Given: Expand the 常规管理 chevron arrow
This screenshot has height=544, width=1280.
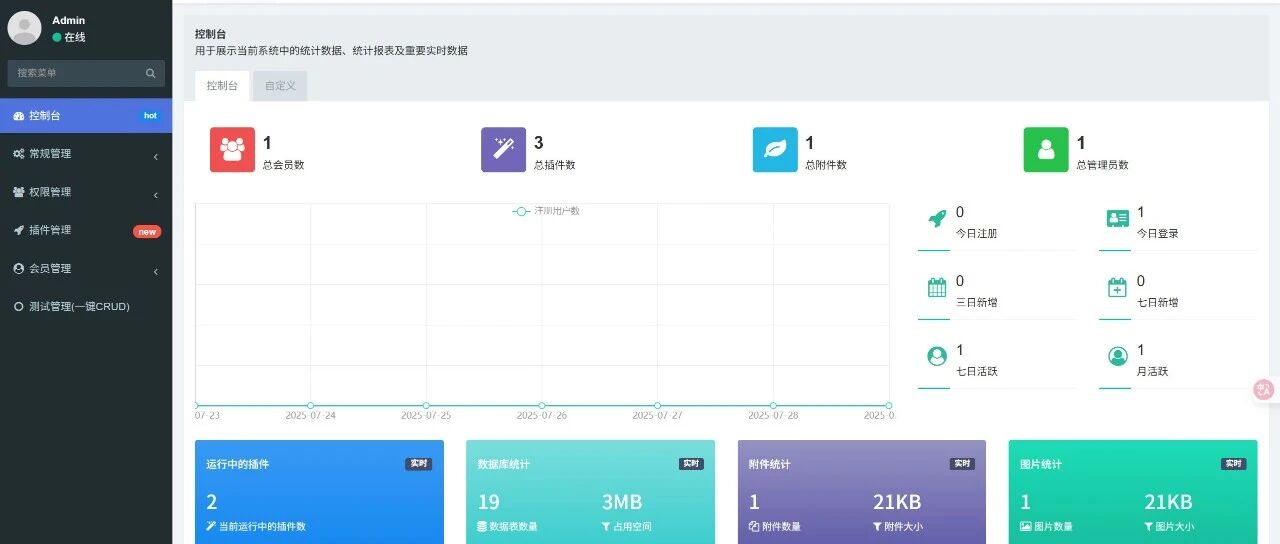Looking at the screenshot, I should (156, 157).
